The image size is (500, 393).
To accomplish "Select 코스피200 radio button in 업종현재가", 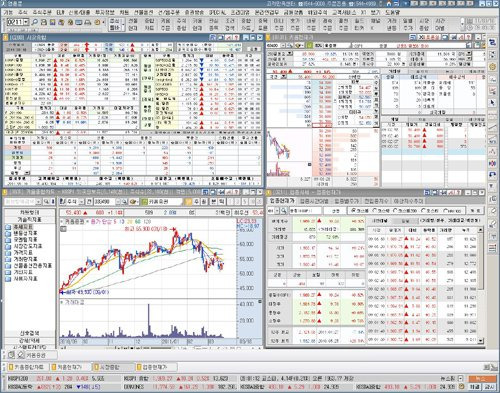I will click(396, 211).
